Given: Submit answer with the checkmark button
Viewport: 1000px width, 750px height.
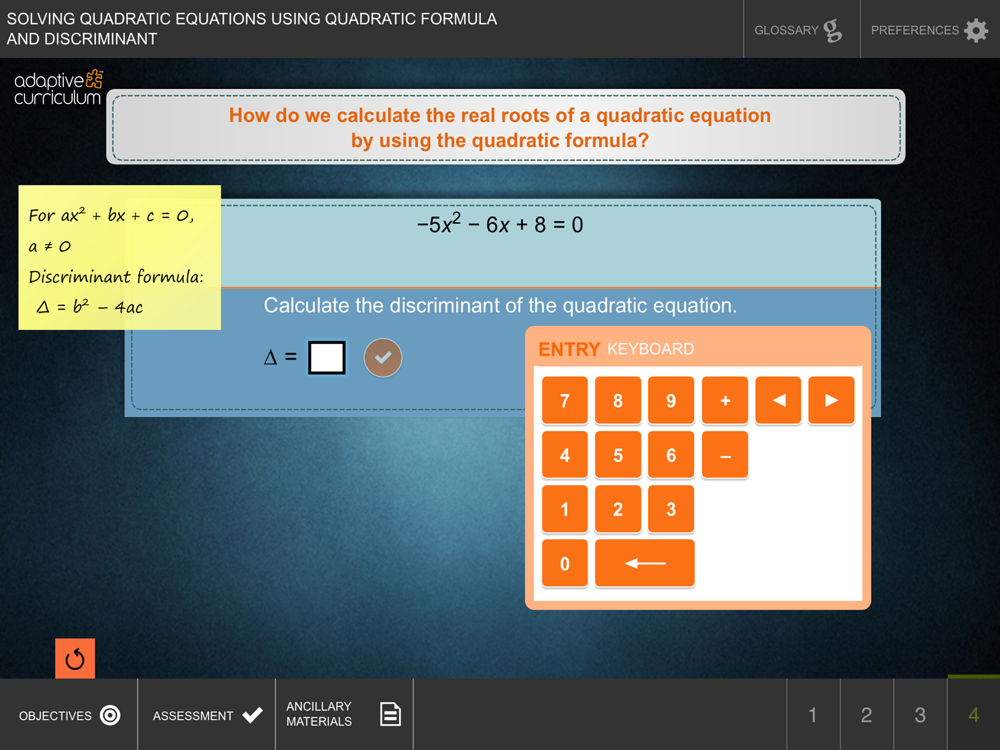Looking at the screenshot, I should [x=383, y=358].
